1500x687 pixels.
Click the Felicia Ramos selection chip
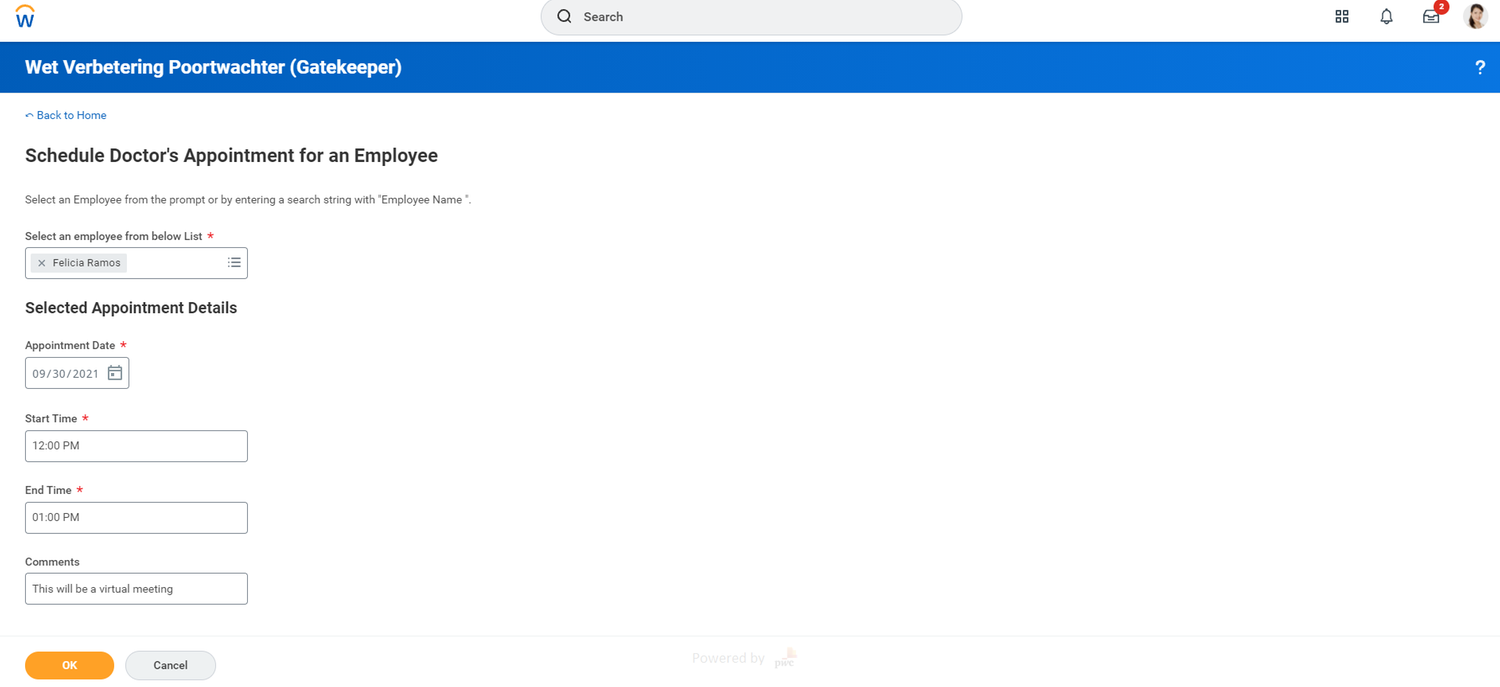click(85, 262)
